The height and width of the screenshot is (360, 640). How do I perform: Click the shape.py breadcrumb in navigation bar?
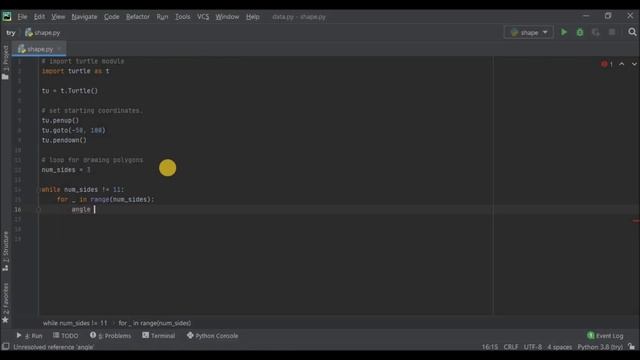point(43,33)
